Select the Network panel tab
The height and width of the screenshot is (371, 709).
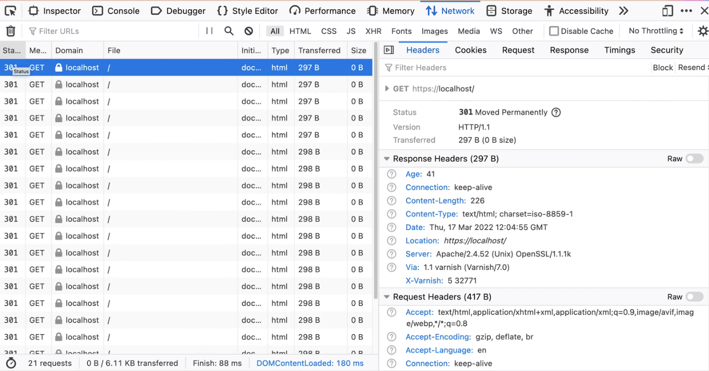(x=450, y=11)
